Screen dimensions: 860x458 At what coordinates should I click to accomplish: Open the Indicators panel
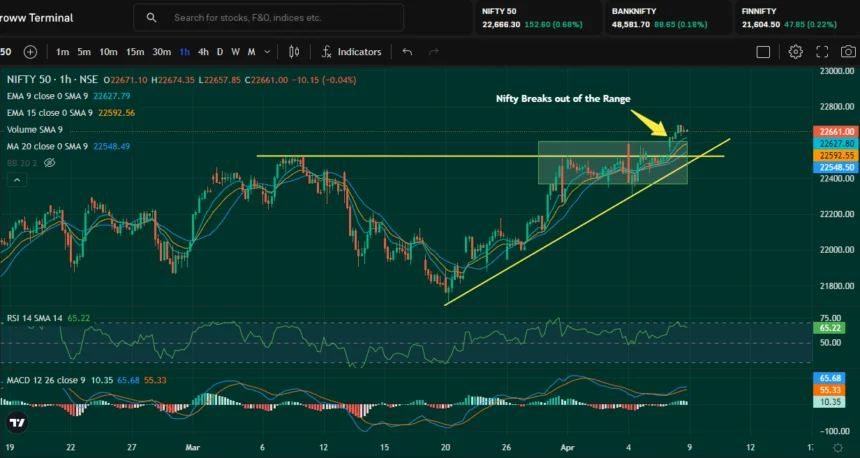click(x=351, y=52)
